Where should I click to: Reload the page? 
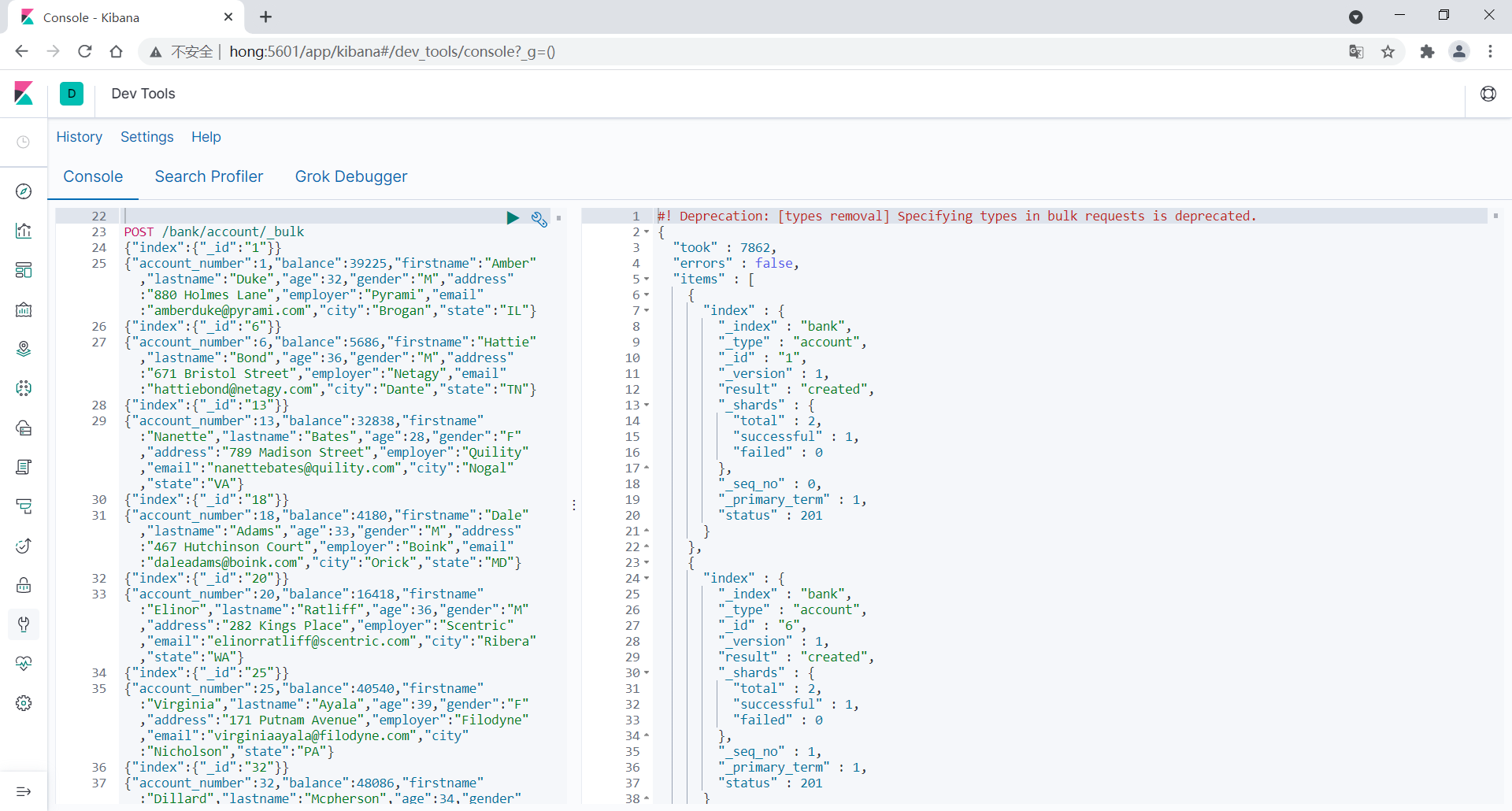click(85, 52)
